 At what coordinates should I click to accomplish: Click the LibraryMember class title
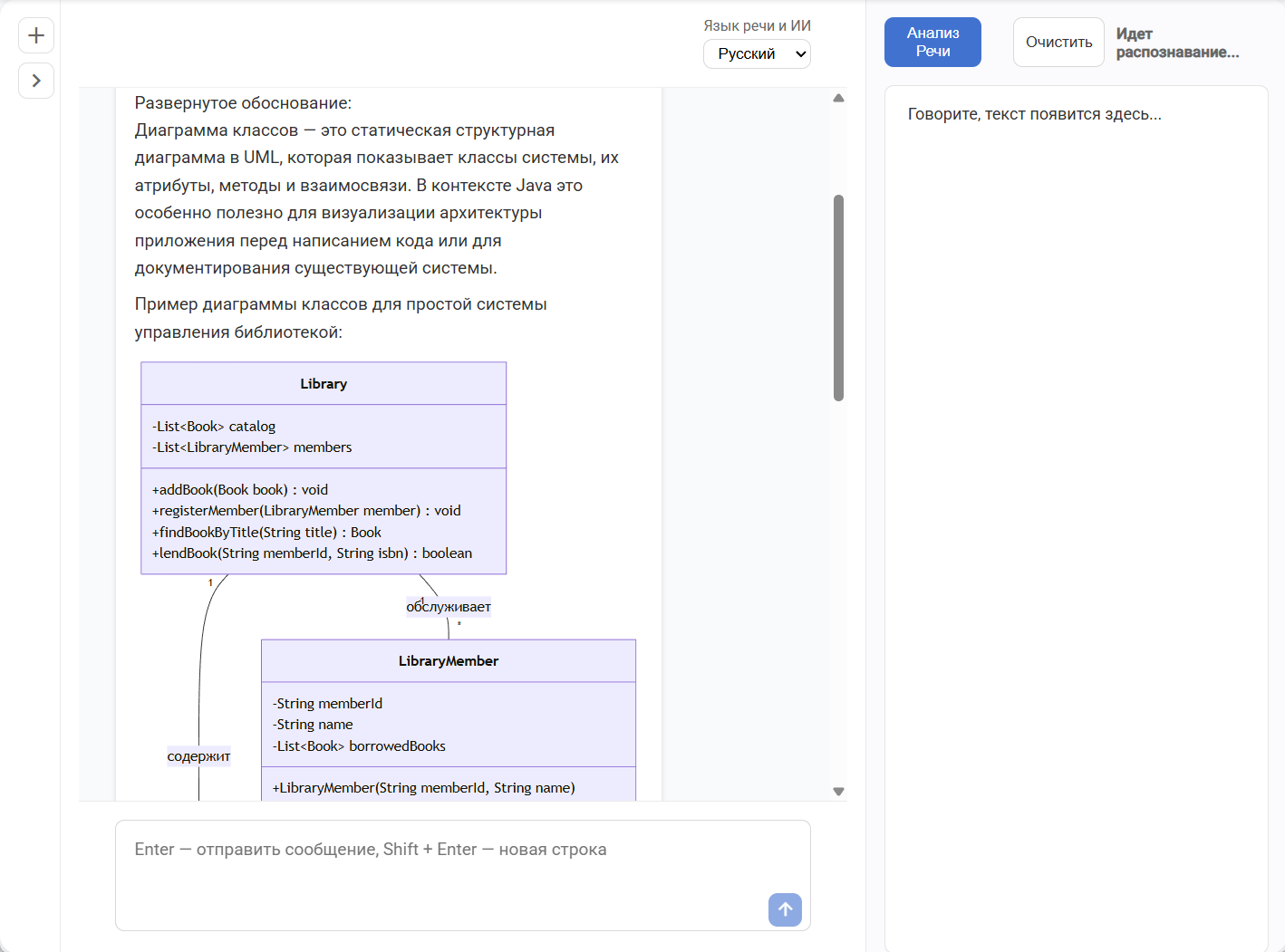(x=449, y=661)
